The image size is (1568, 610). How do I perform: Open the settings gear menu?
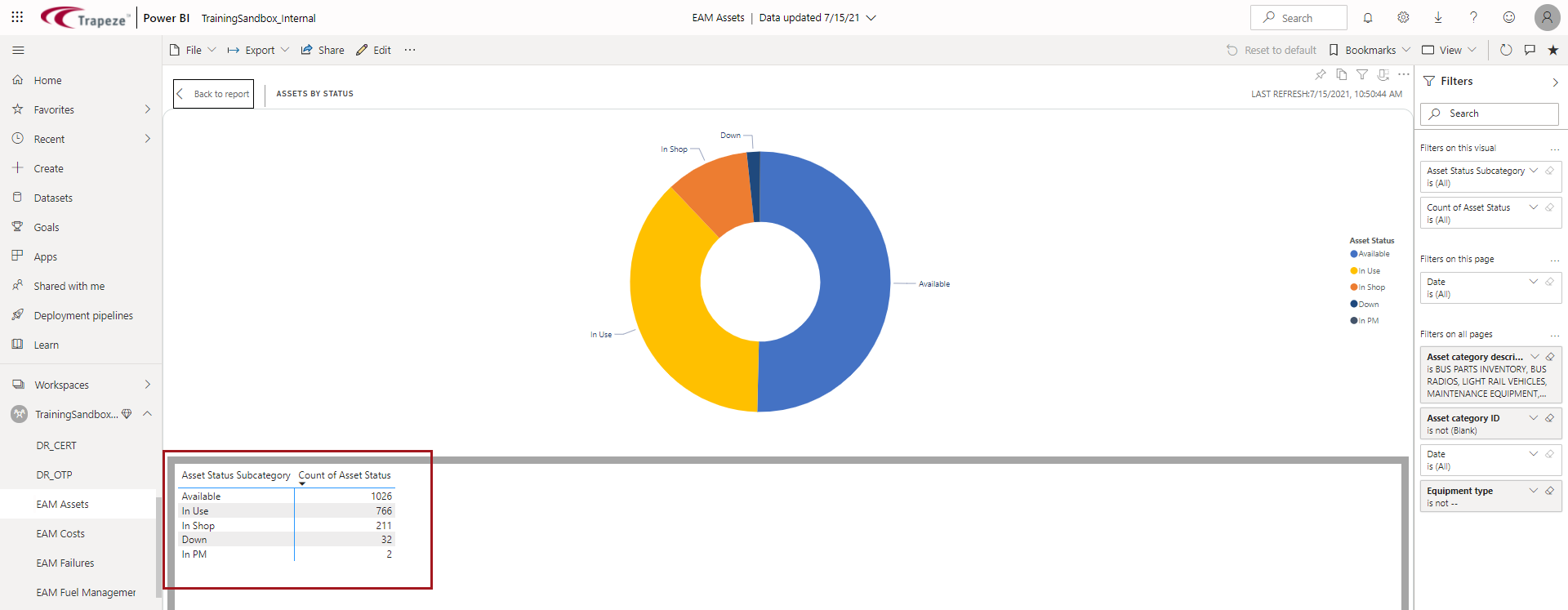1403,18
